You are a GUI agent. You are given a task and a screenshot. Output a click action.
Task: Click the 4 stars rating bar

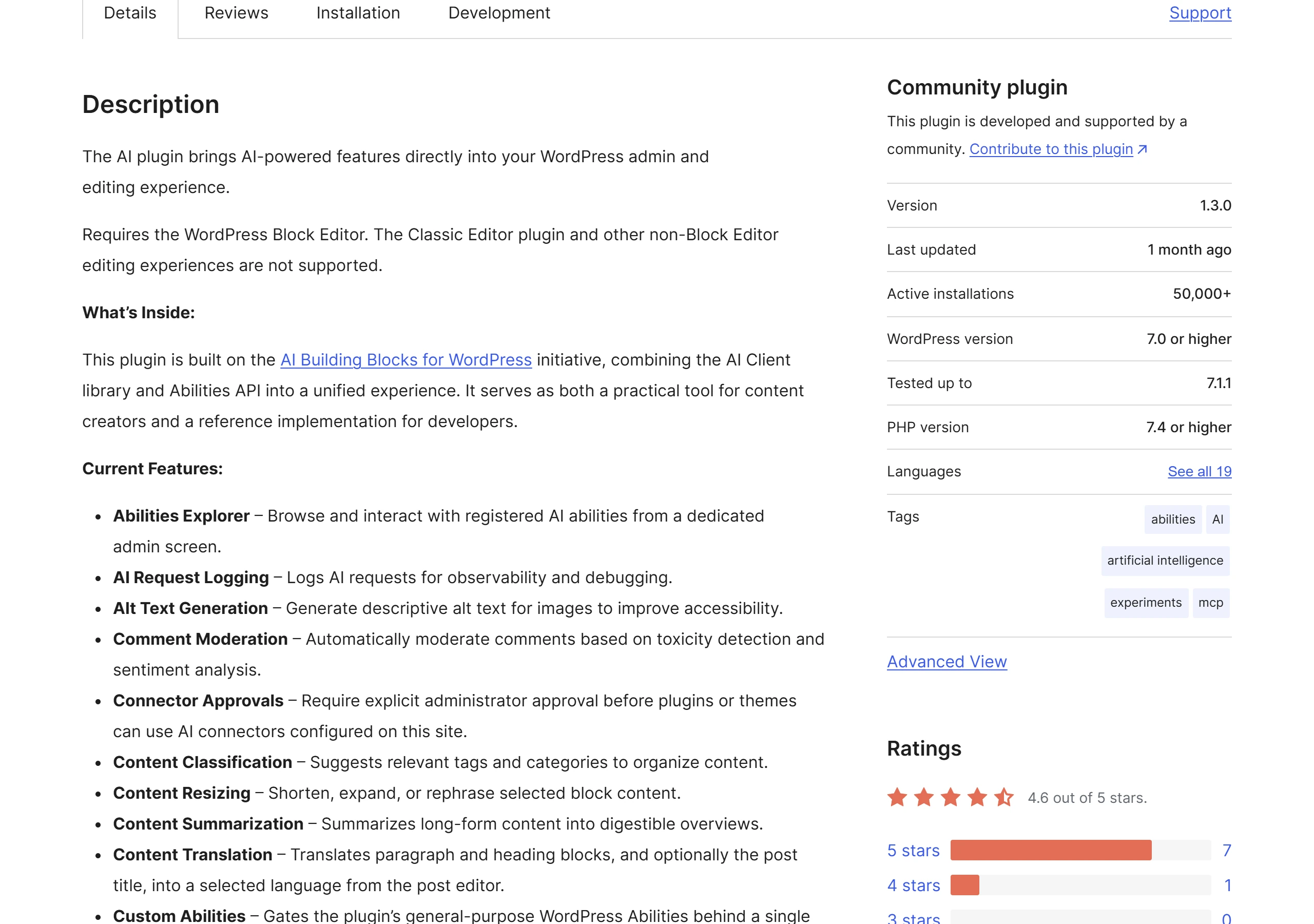click(1080, 885)
